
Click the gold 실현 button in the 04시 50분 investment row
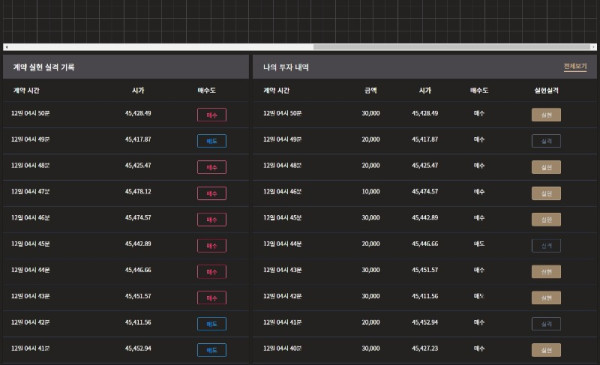[546, 115]
